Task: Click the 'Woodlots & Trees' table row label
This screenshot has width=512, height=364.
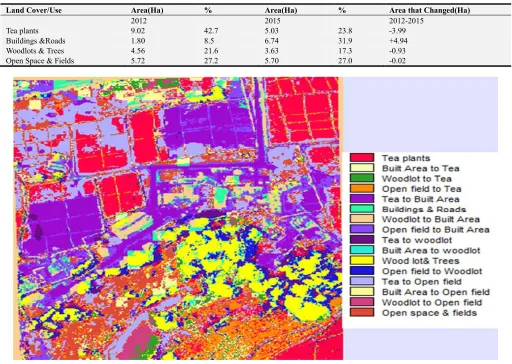Action: pos(35,51)
